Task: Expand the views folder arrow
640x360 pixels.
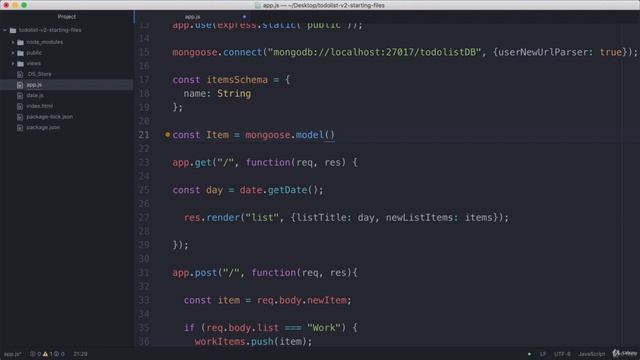Action: tap(13, 63)
